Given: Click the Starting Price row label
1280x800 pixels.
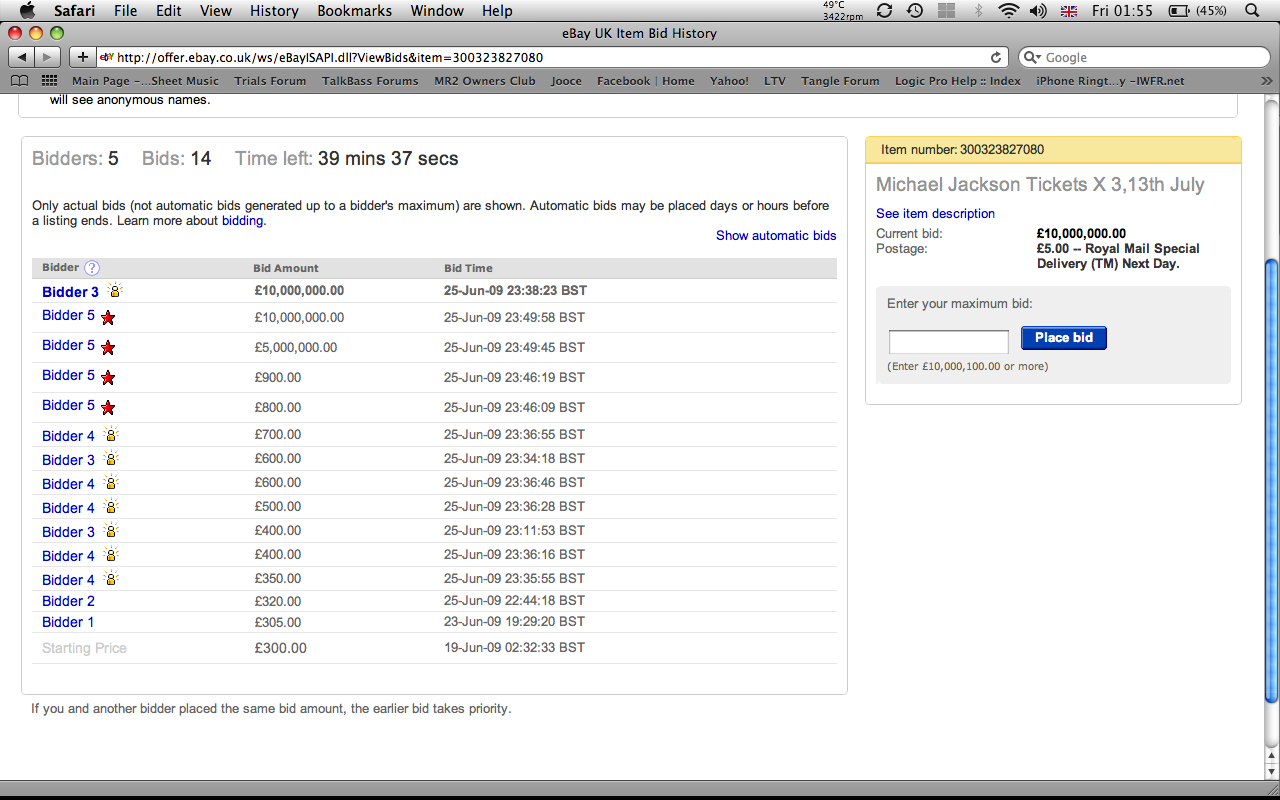Looking at the screenshot, I should pos(84,648).
